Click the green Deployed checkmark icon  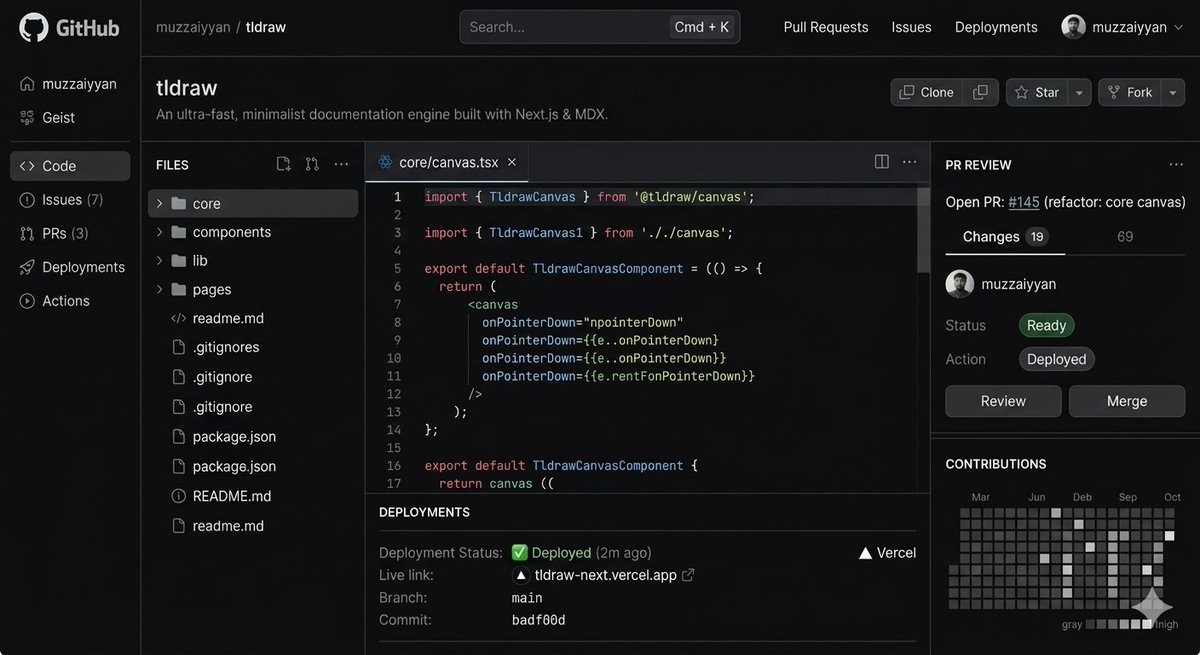pyautogui.click(x=519, y=552)
